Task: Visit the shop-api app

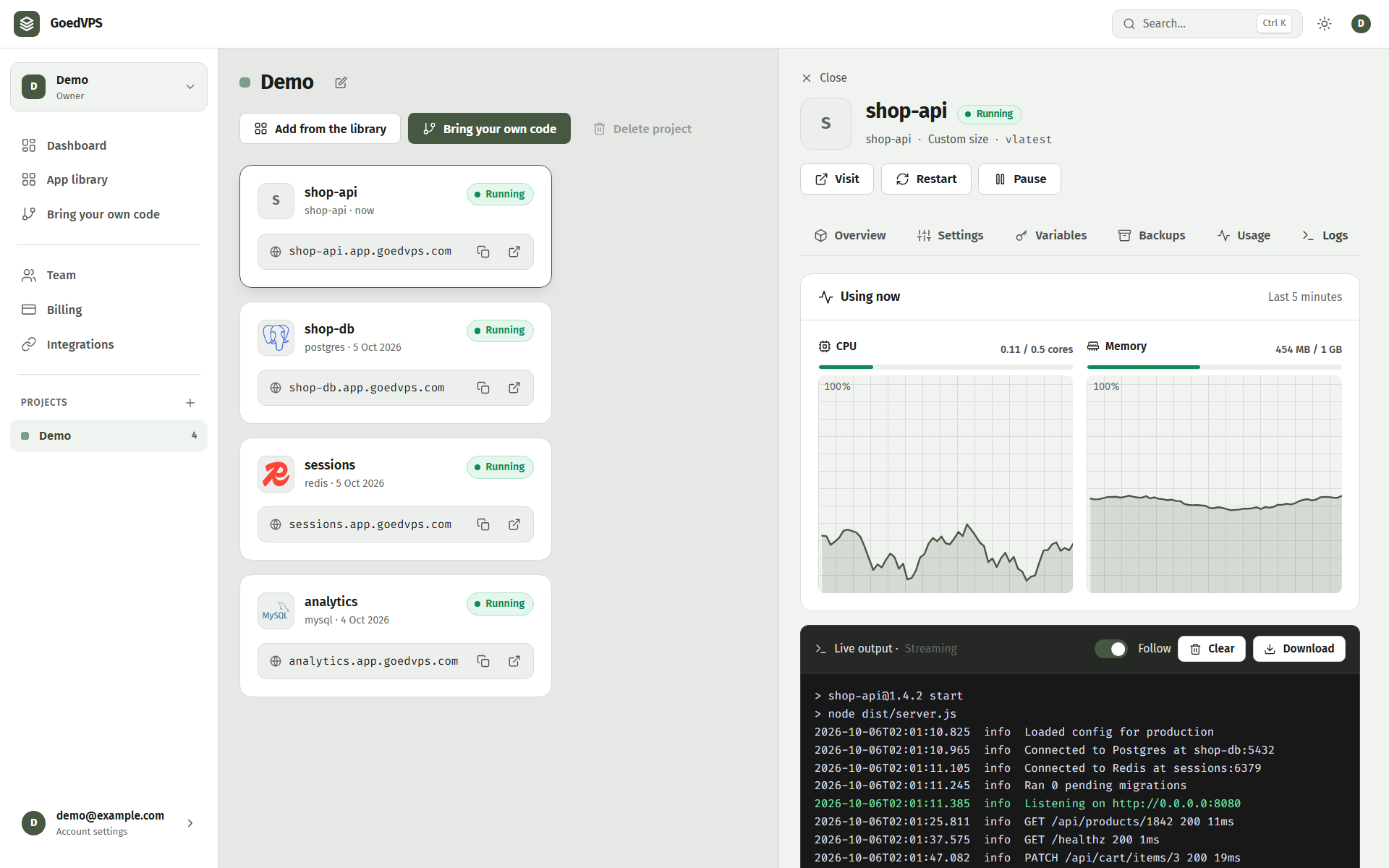Action: point(837,179)
